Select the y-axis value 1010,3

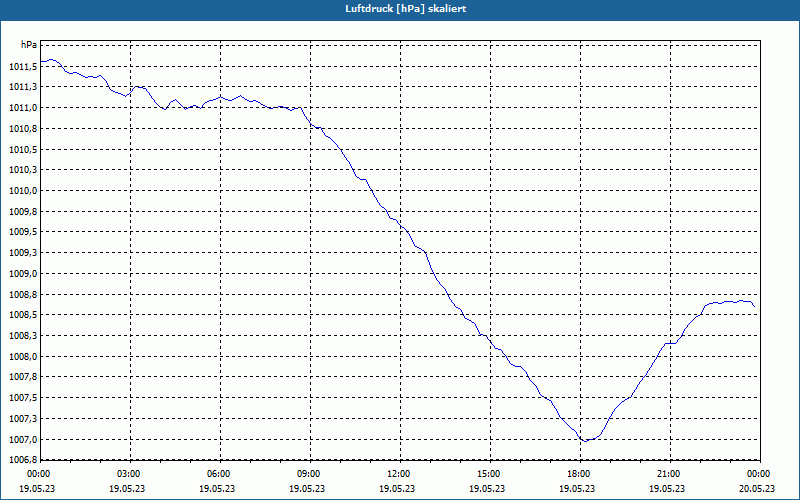[x=23, y=170]
